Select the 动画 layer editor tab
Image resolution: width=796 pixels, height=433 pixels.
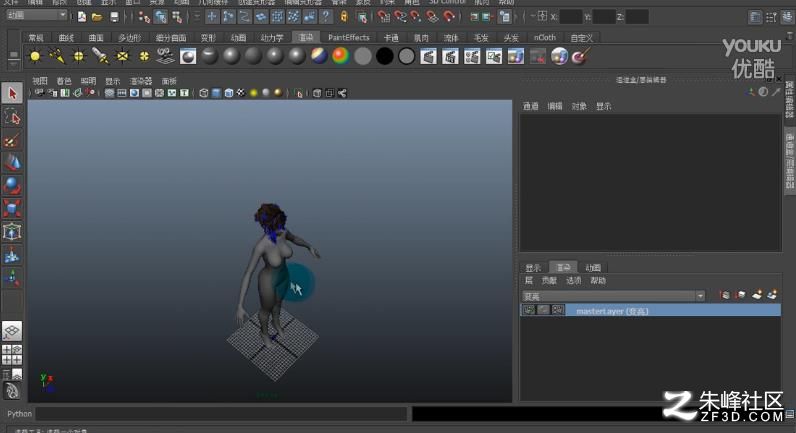[x=593, y=268]
